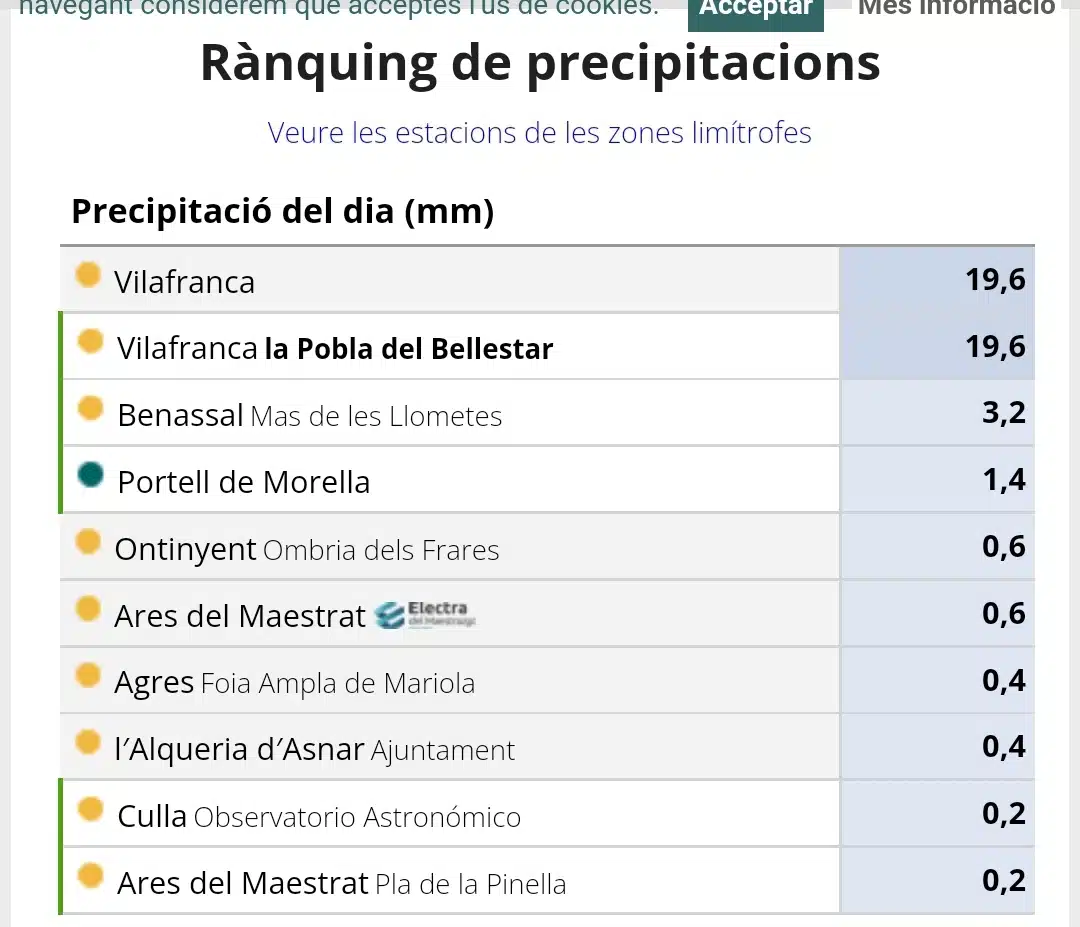
Task: Open Ares del Maestrat Pla de la Pinella
Action: pyautogui.click(x=342, y=884)
